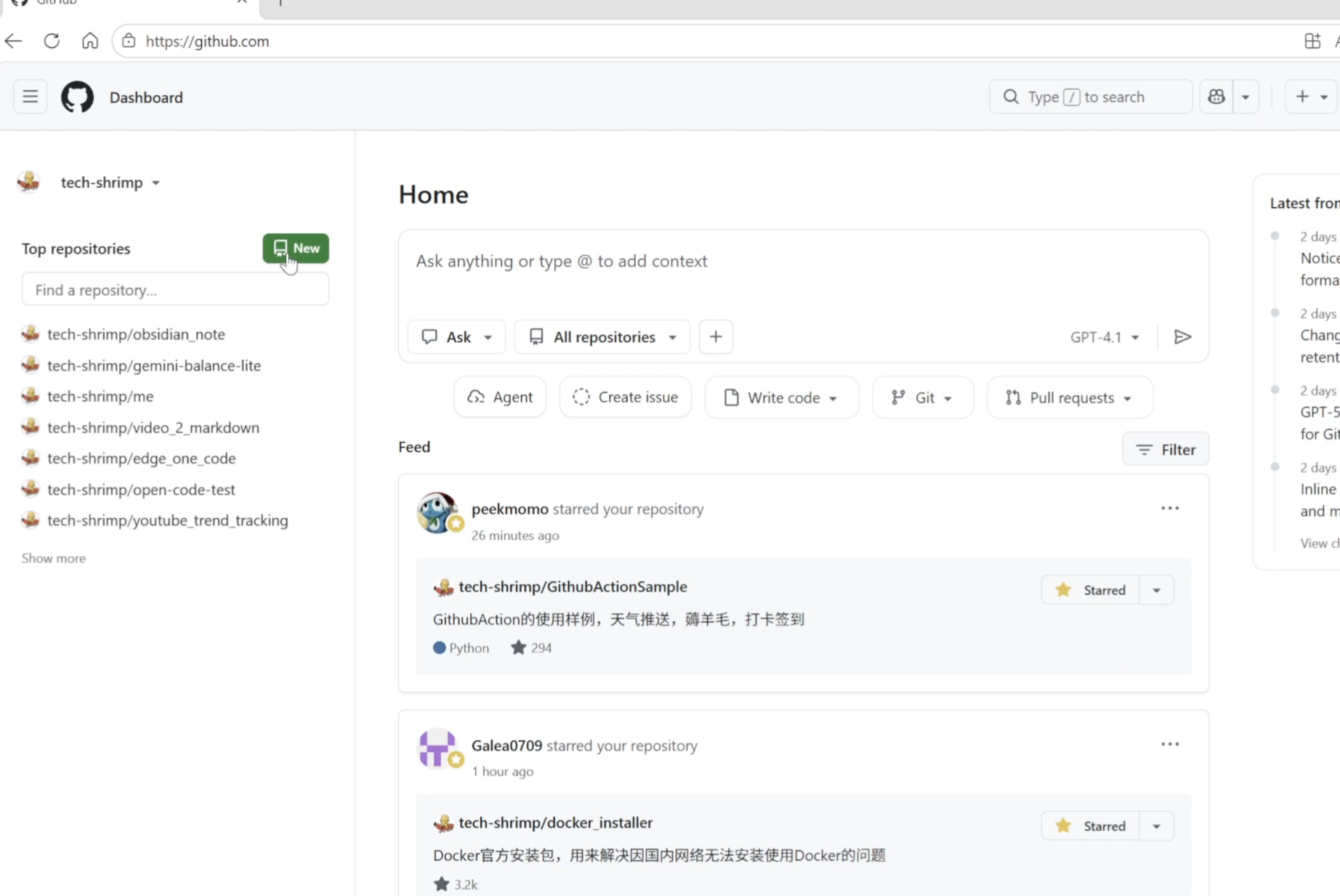Start the Agent action
The image size is (1340, 896).
[500, 397]
